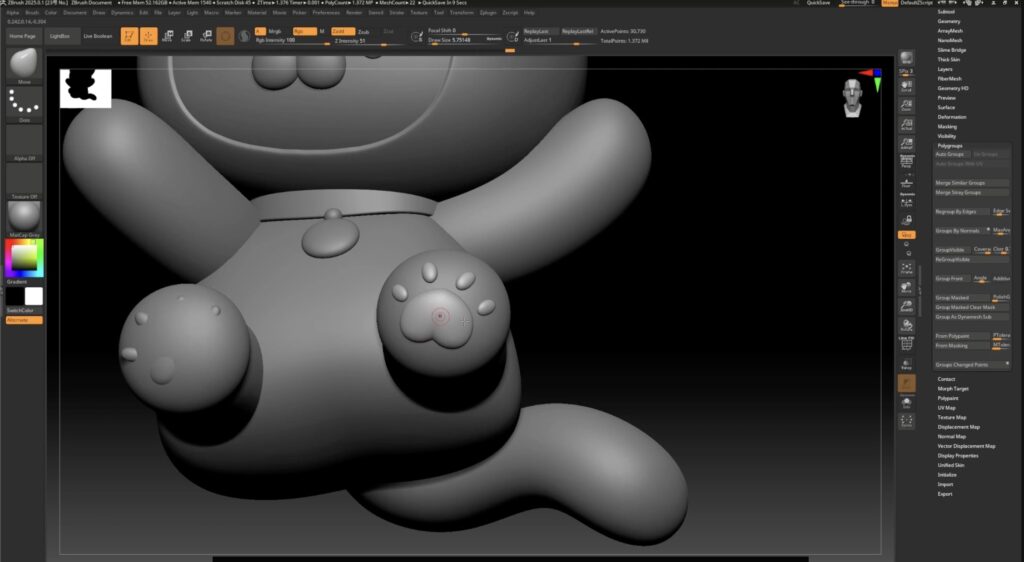Click the Scroll canvas icon
Viewport: 1024px width, 562px height.
(906, 86)
